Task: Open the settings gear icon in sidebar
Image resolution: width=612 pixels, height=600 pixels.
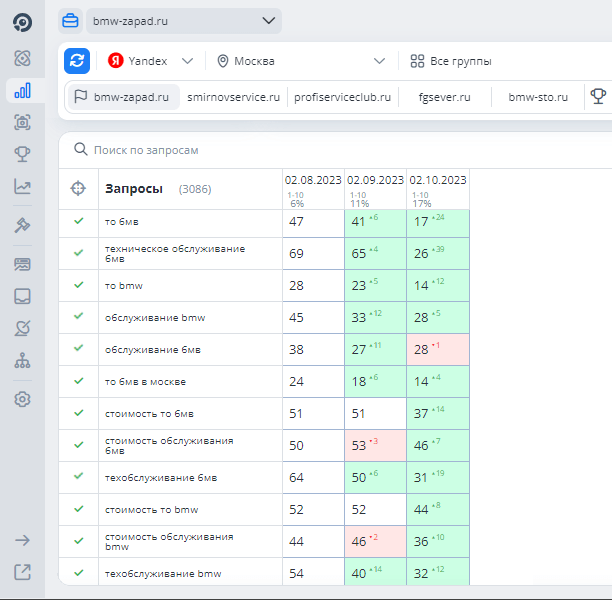Action: [x=22, y=399]
